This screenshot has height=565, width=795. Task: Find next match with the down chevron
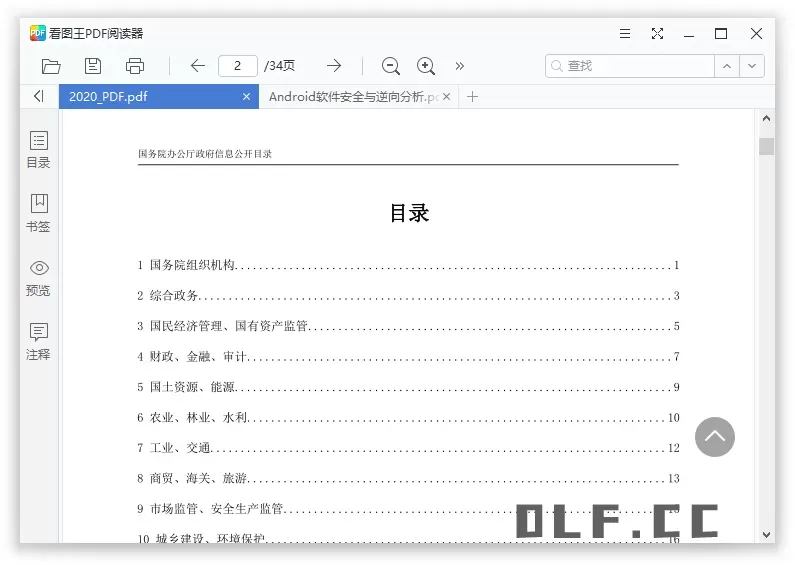coord(752,66)
